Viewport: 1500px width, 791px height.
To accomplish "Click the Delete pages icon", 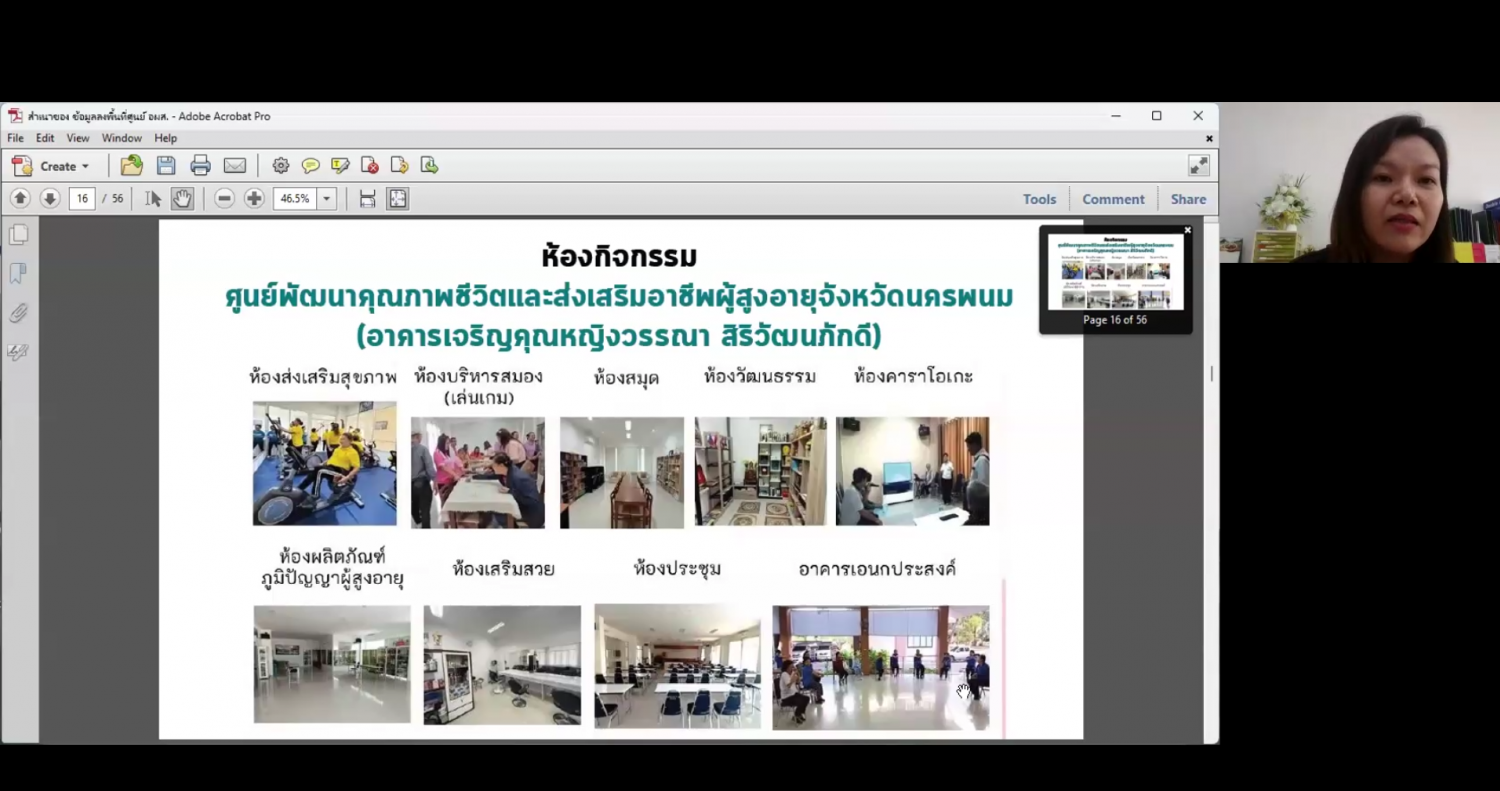I will (370, 166).
